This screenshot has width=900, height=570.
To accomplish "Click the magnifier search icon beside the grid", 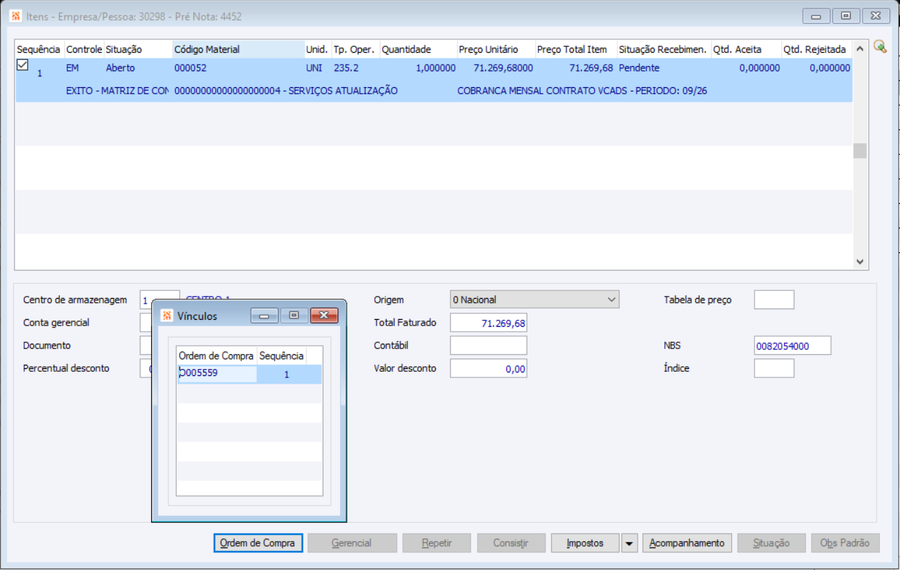I will [880, 46].
